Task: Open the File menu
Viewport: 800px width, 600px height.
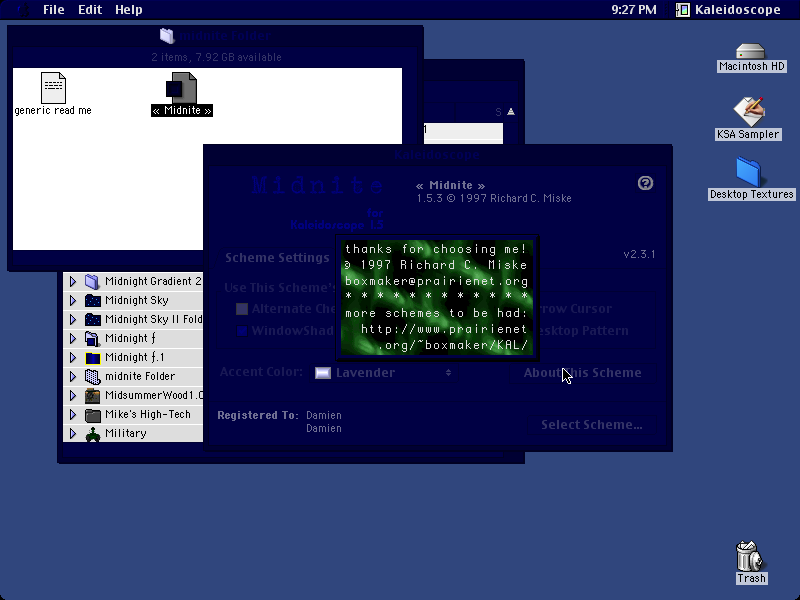Action: 54,10
